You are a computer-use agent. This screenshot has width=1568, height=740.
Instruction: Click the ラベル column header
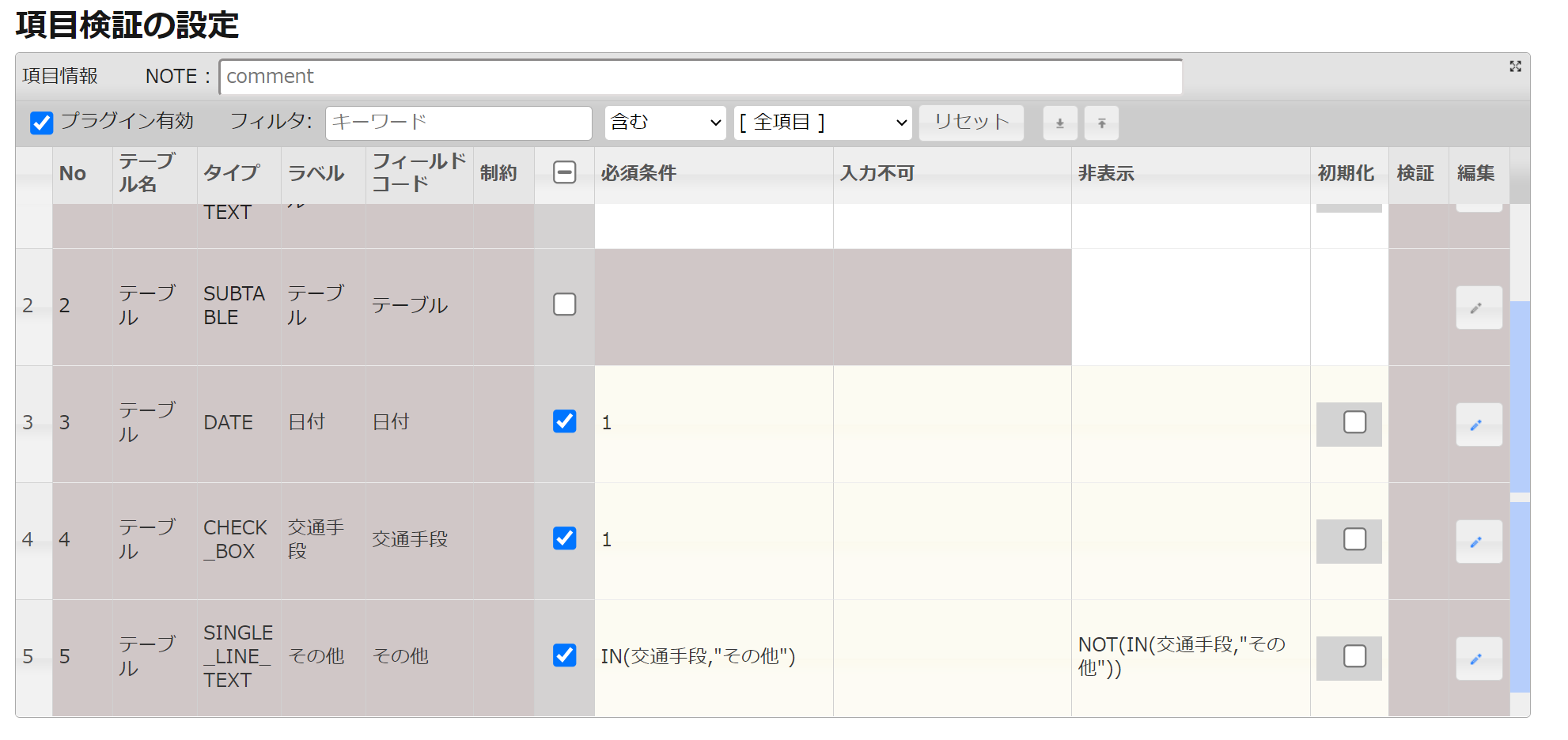[323, 174]
